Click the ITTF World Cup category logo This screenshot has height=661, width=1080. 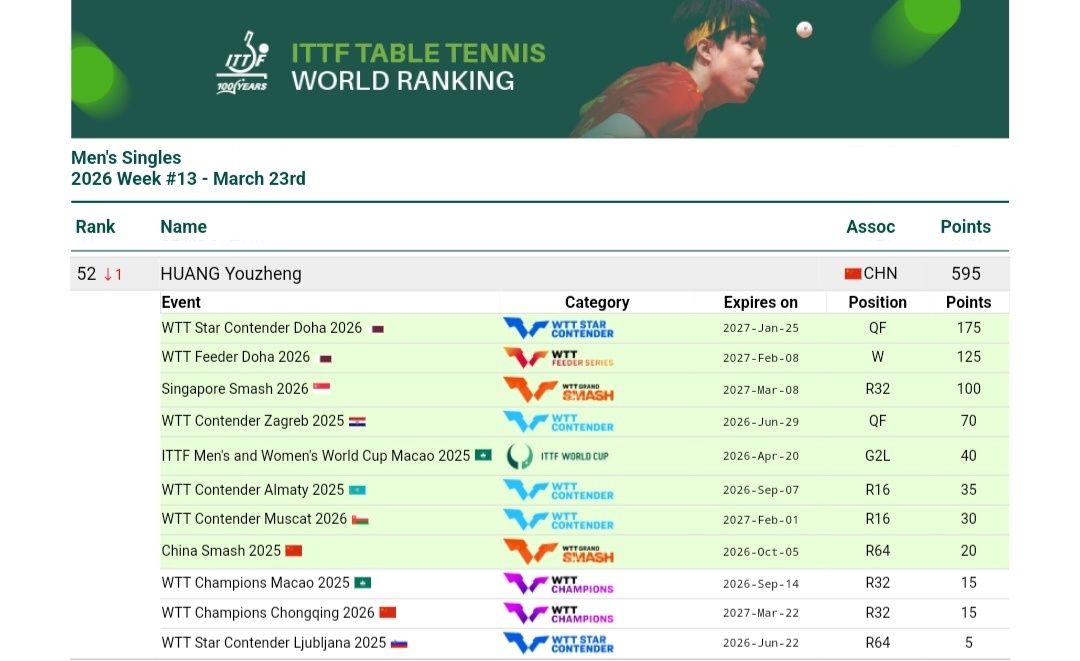pos(558,456)
